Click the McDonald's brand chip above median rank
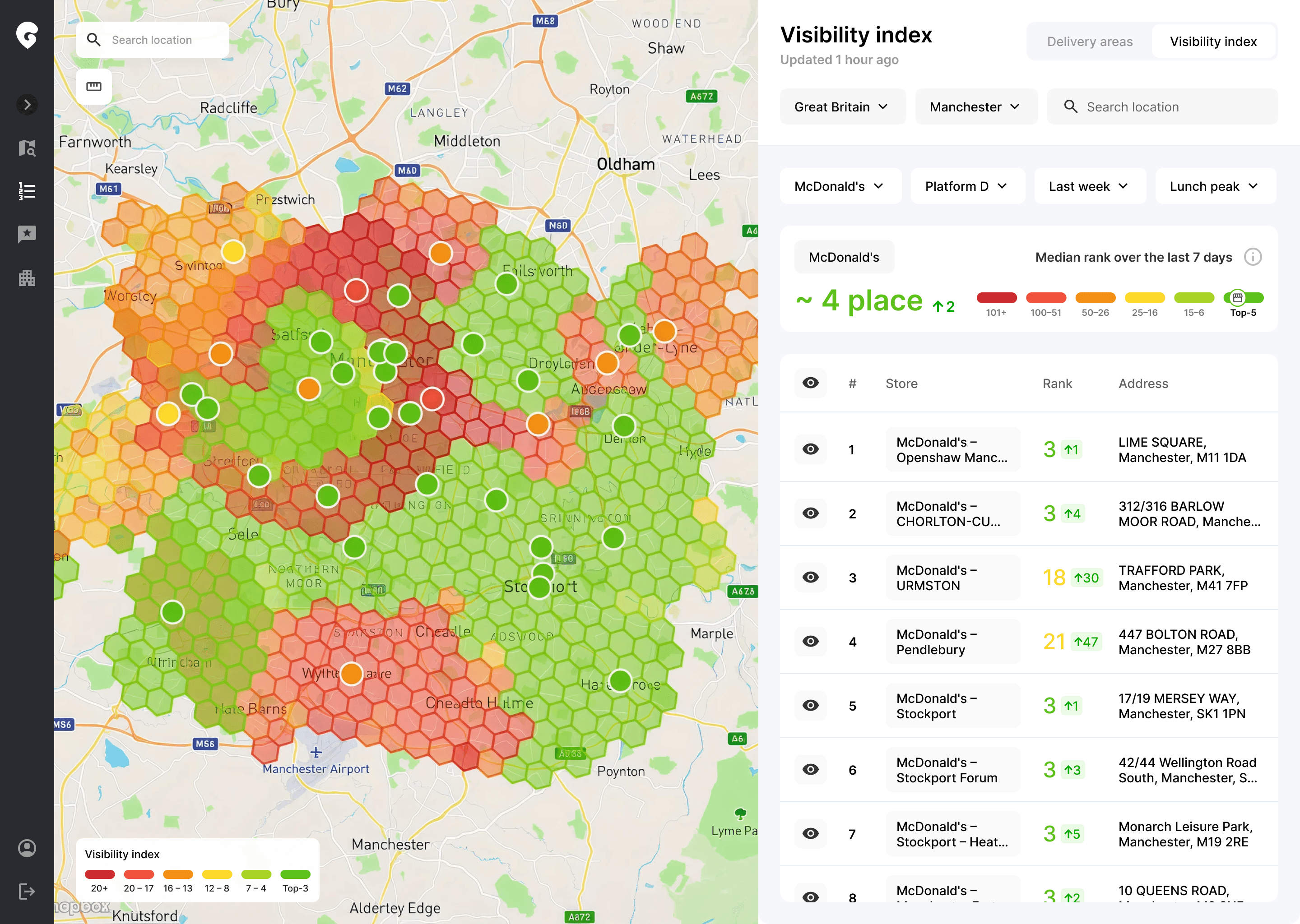Image resolution: width=1300 pixels, height=924 pixels. pos(844,257)
